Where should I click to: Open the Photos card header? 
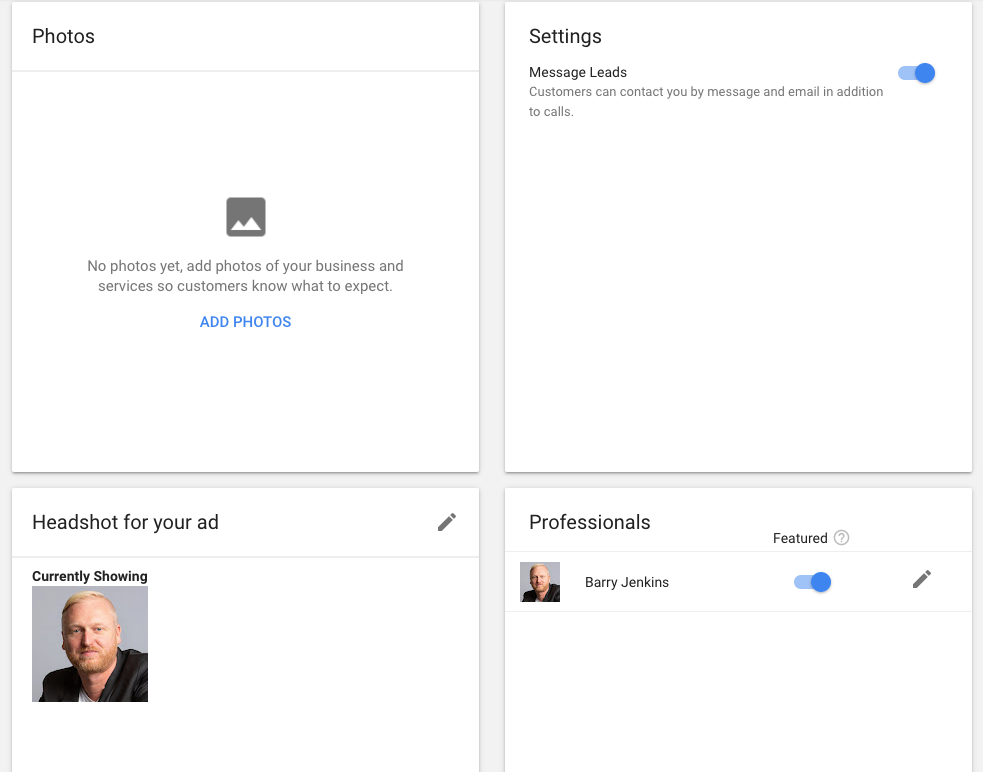click(63, 36)
